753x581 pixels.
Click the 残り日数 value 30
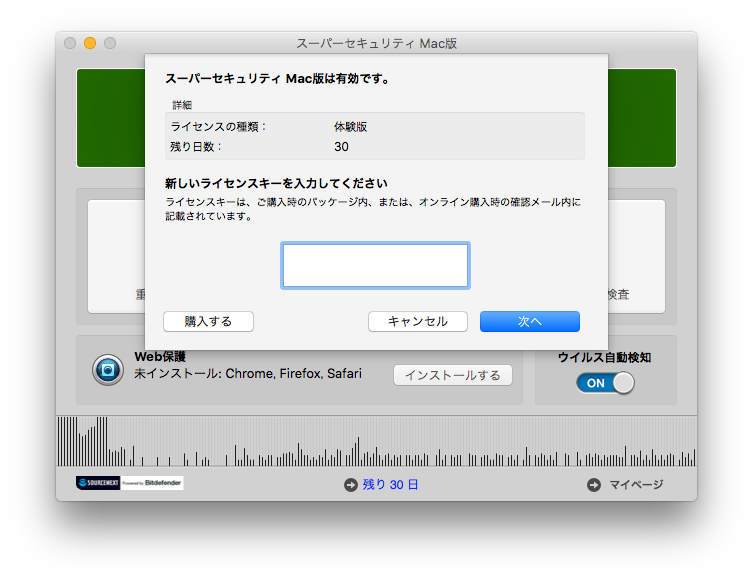pyautogui.click(x=341, y=147)
